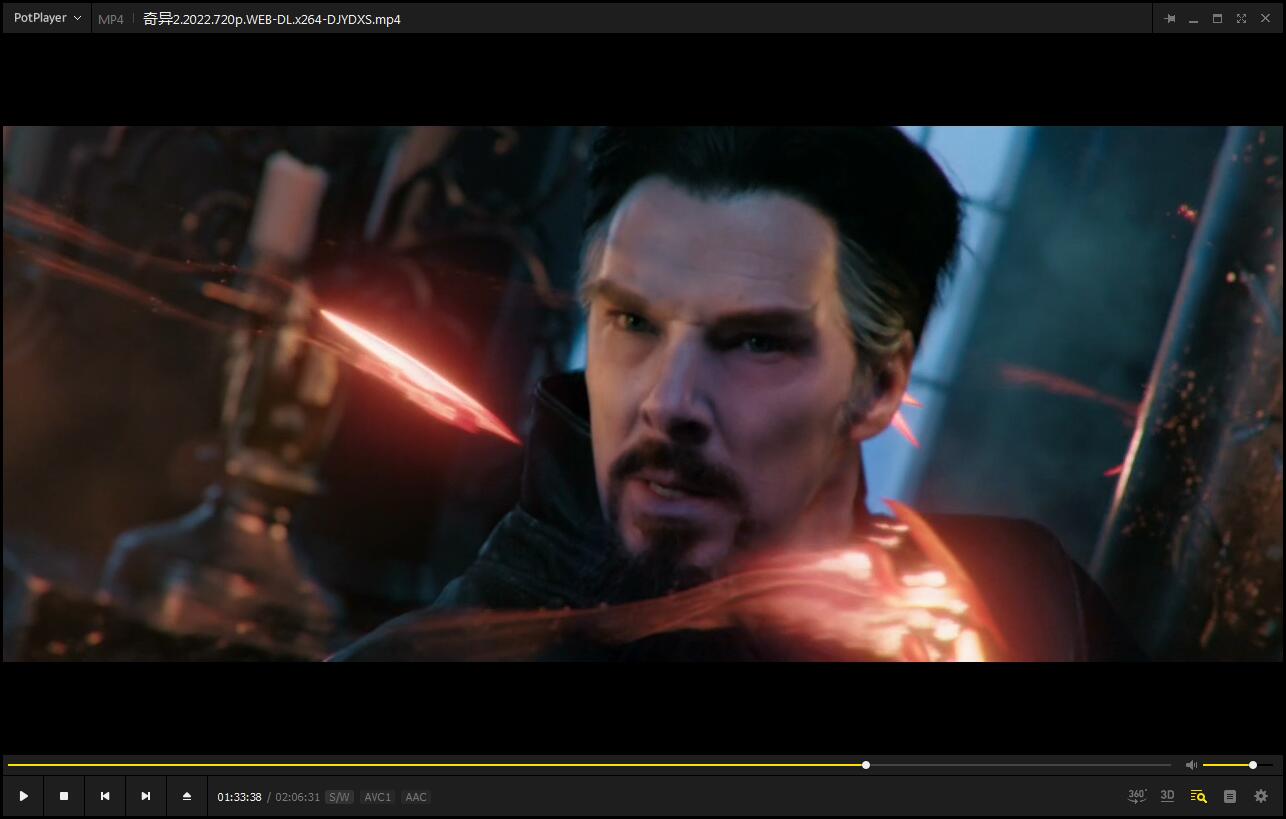Click the MP4 format label

pos(111,19)
